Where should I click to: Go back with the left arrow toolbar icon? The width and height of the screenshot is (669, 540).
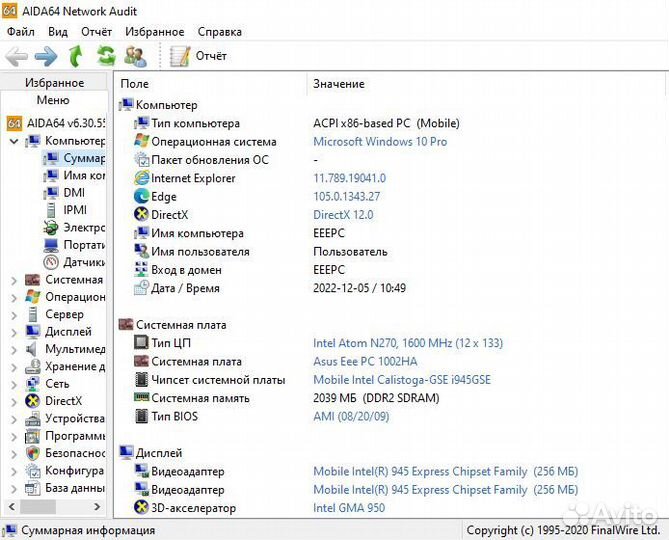tap(17, 56)
